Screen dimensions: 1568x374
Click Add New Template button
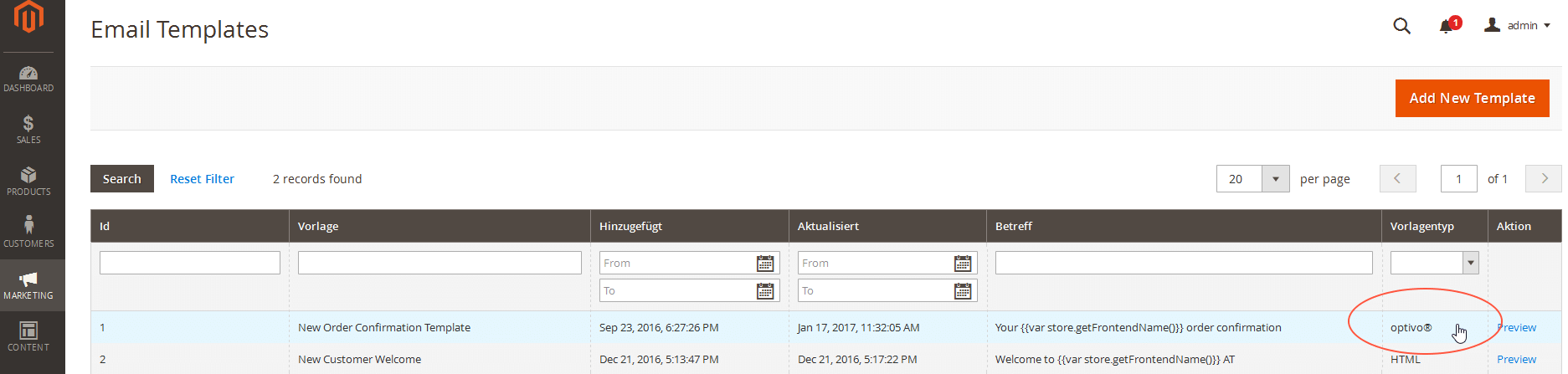[x=1472, y=99]
